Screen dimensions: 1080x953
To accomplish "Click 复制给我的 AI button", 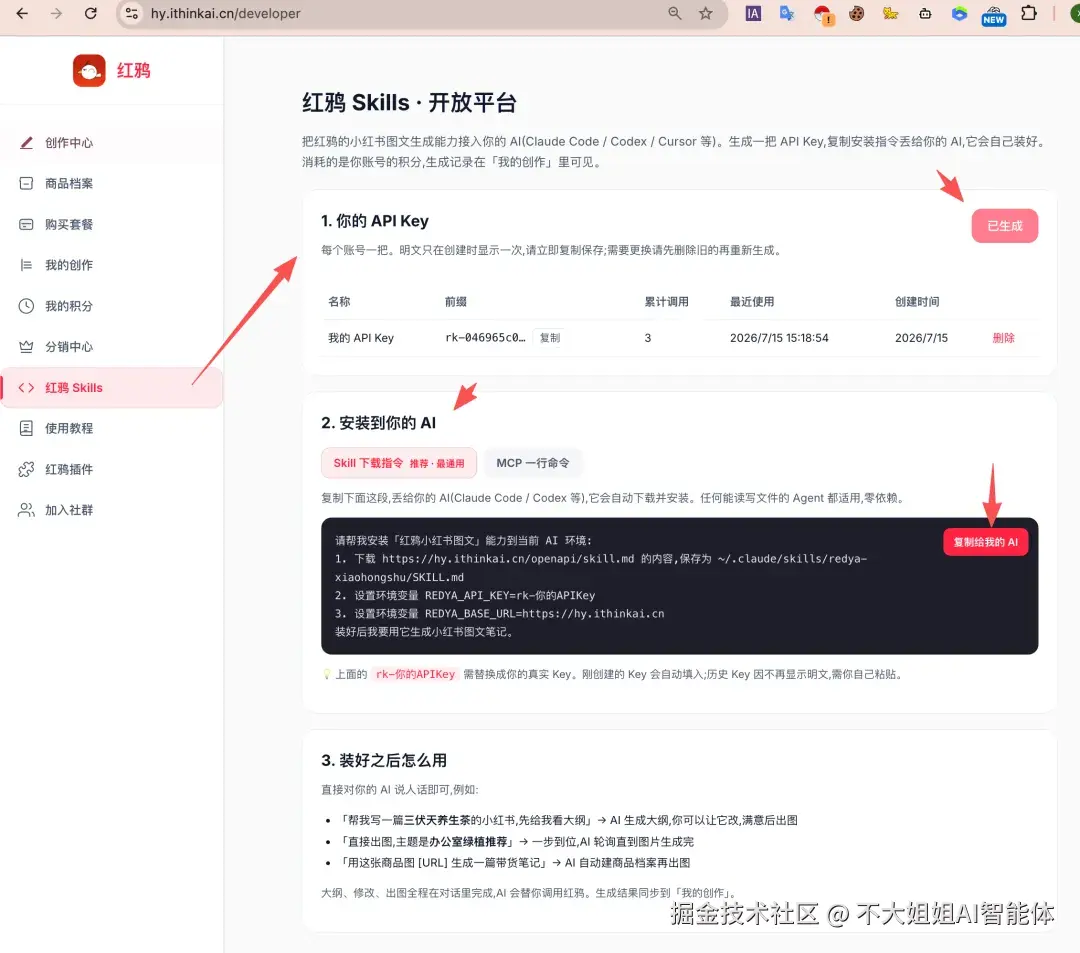I will (x=985, y=542).
